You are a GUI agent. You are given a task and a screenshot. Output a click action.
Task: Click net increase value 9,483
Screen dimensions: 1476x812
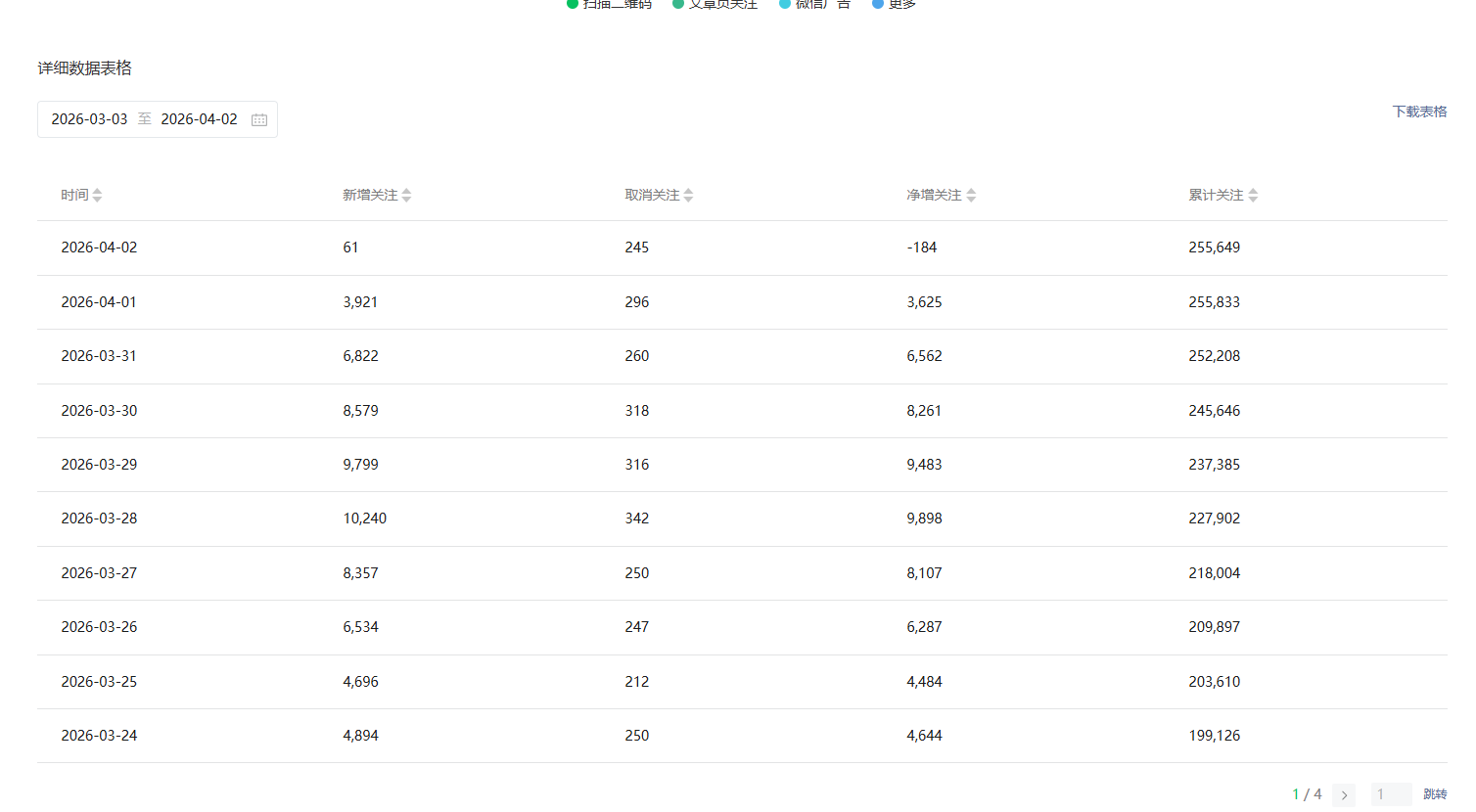click(x=924, y=465)
